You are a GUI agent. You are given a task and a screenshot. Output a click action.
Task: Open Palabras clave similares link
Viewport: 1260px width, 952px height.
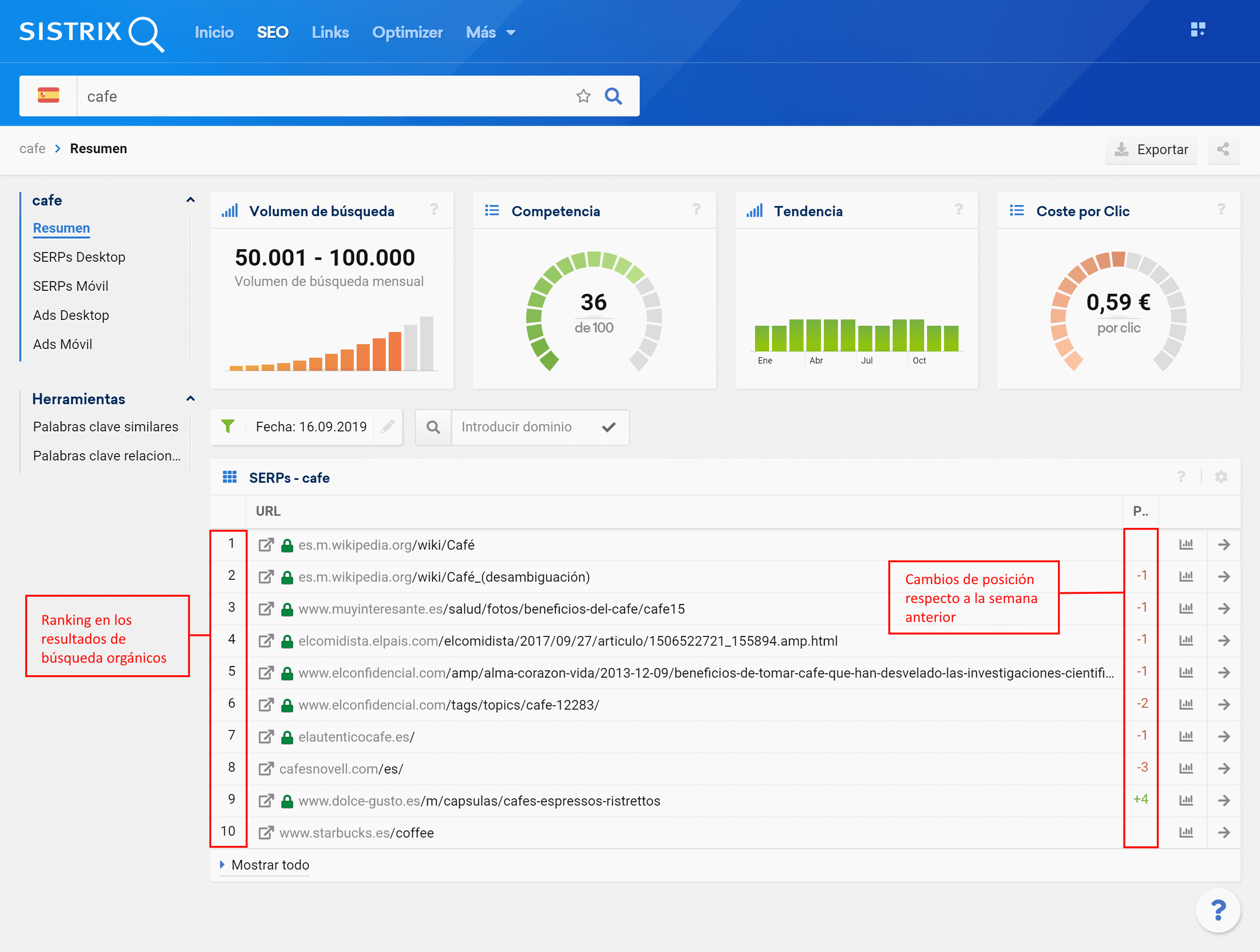pos(105,427)
